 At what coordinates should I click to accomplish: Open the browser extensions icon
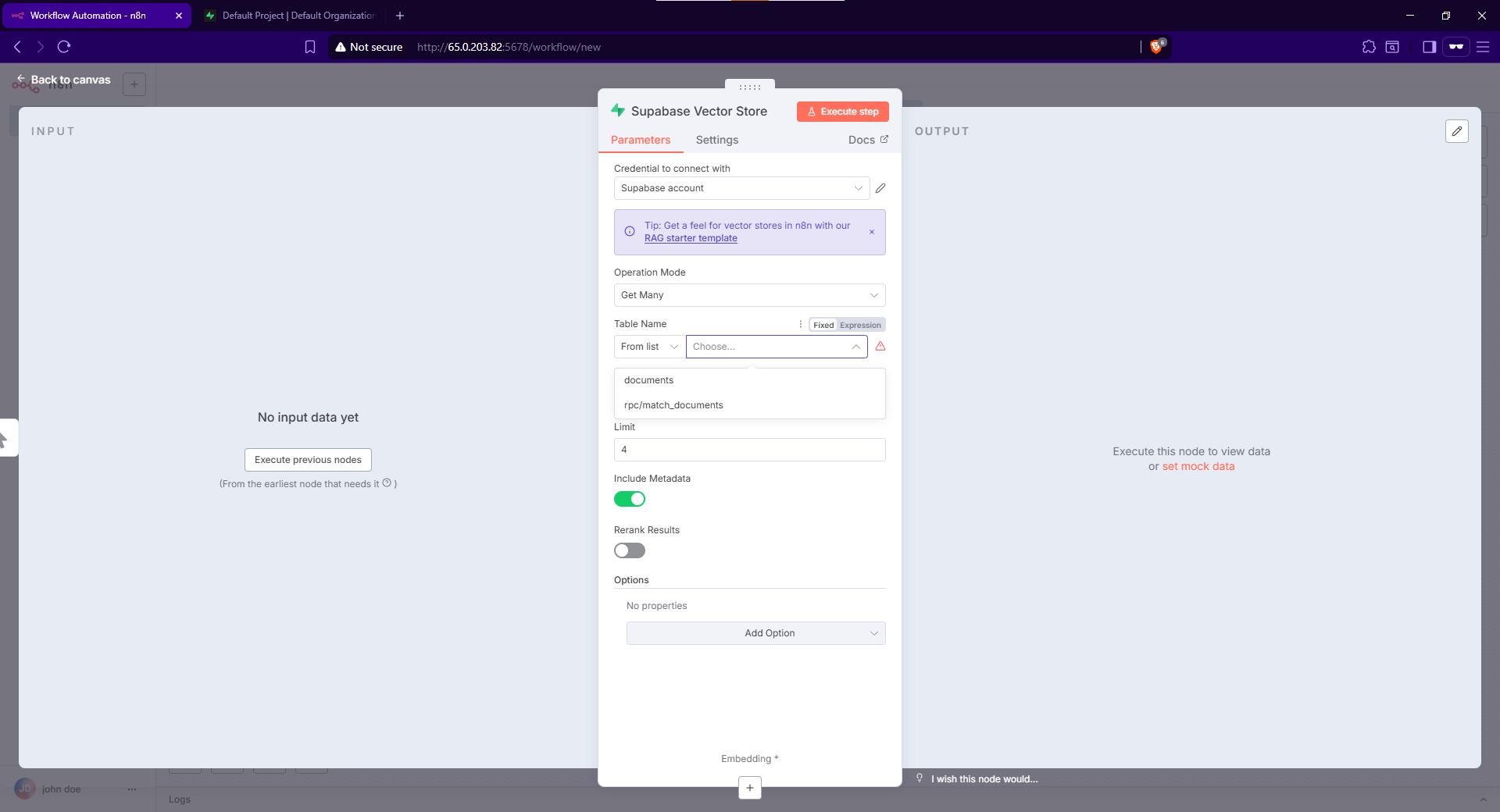coord(1369,47)
